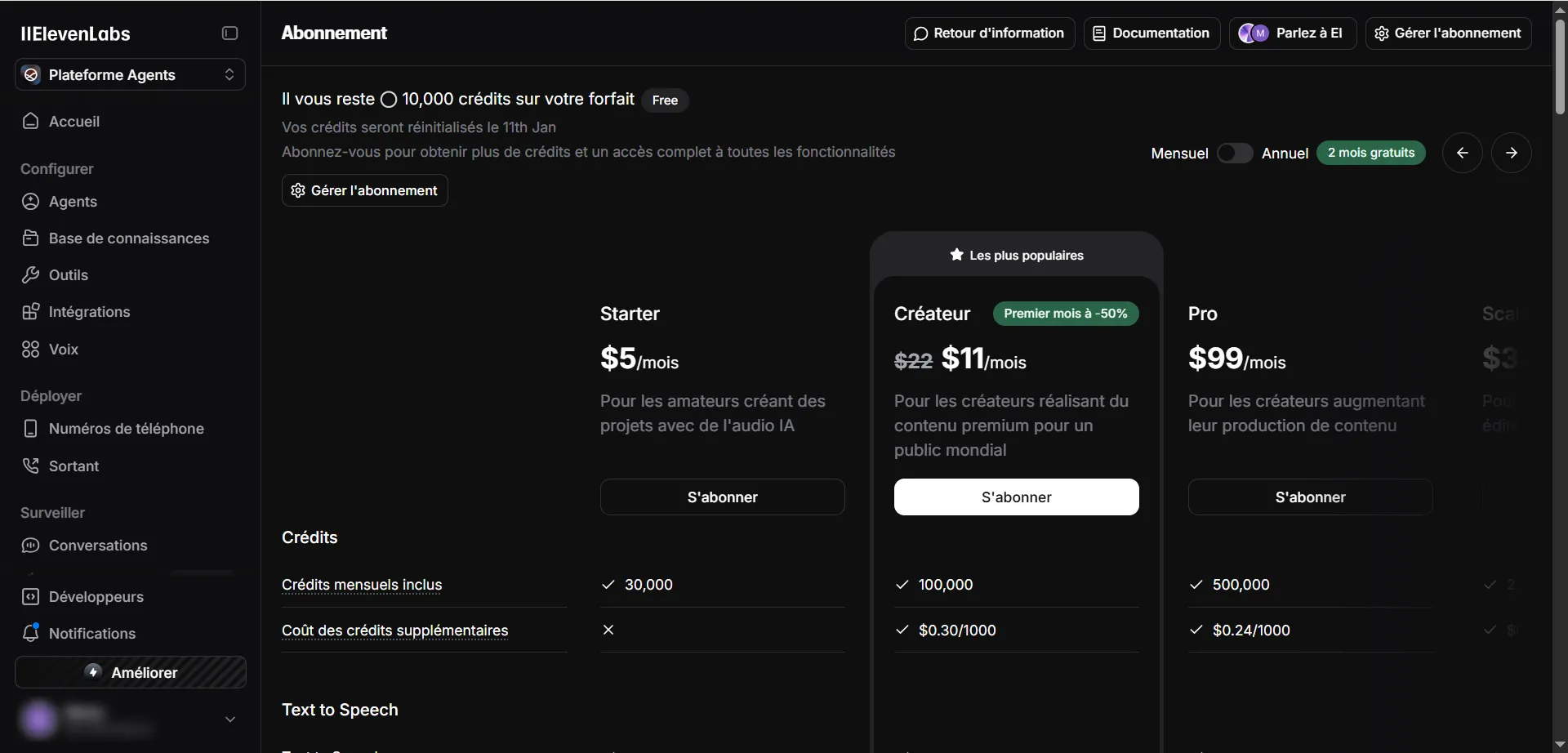Click the 2 mois gratuits badge
This screenshot has height=753, width=1568.
(1371, 153)
